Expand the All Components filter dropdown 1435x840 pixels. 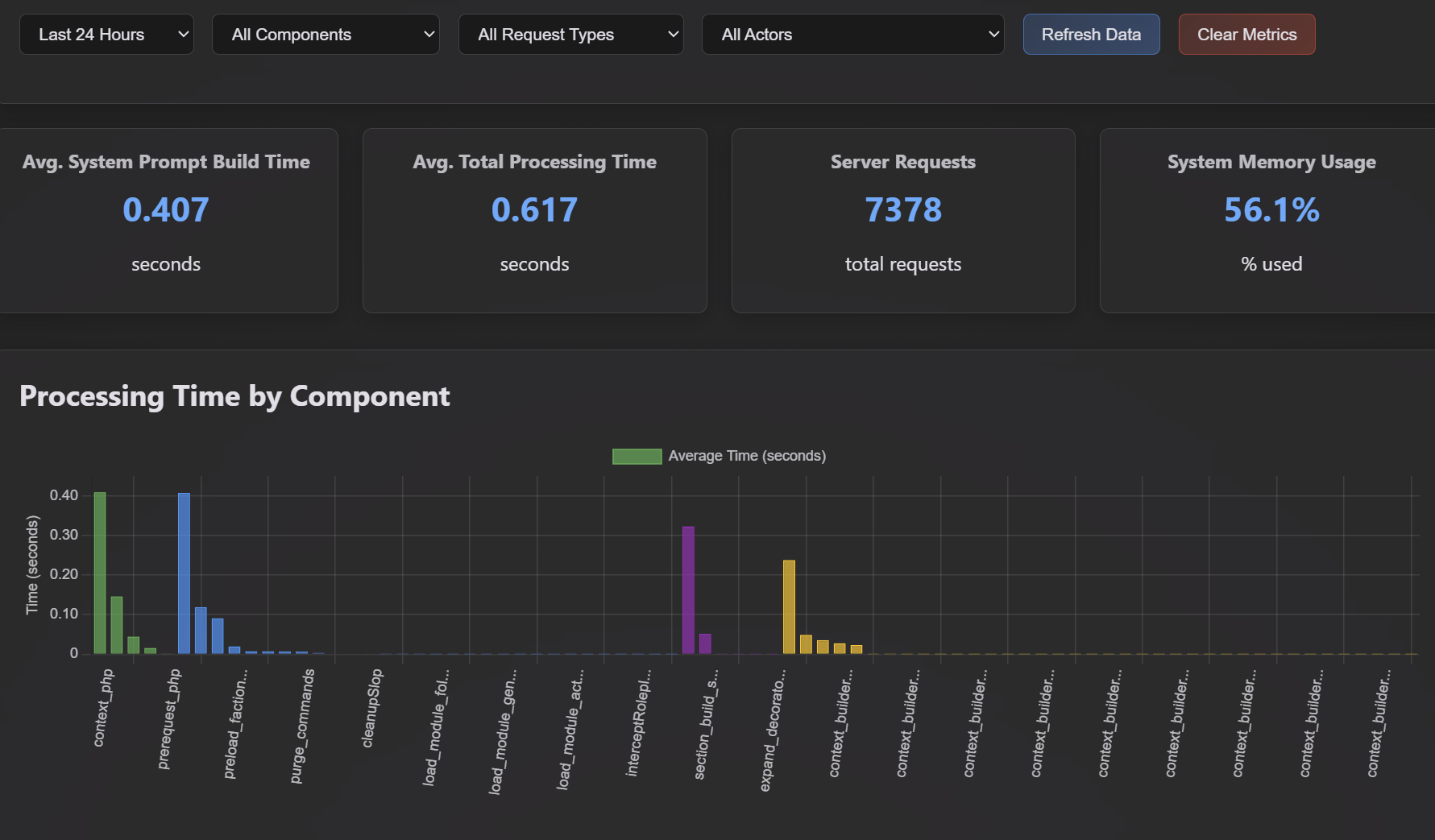click(326, 35)
